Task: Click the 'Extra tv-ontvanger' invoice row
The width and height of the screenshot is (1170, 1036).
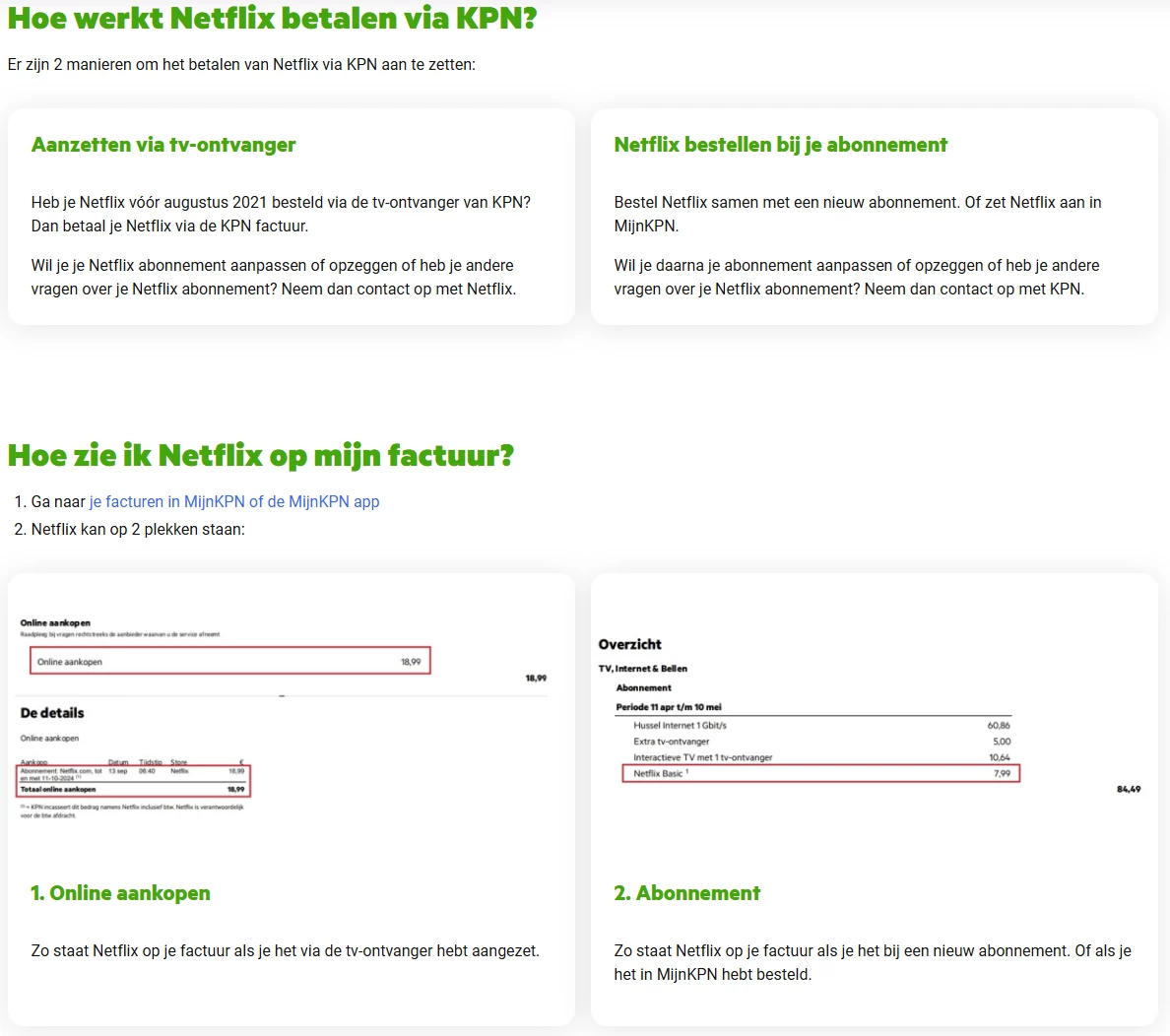Action: pos(820,742)
